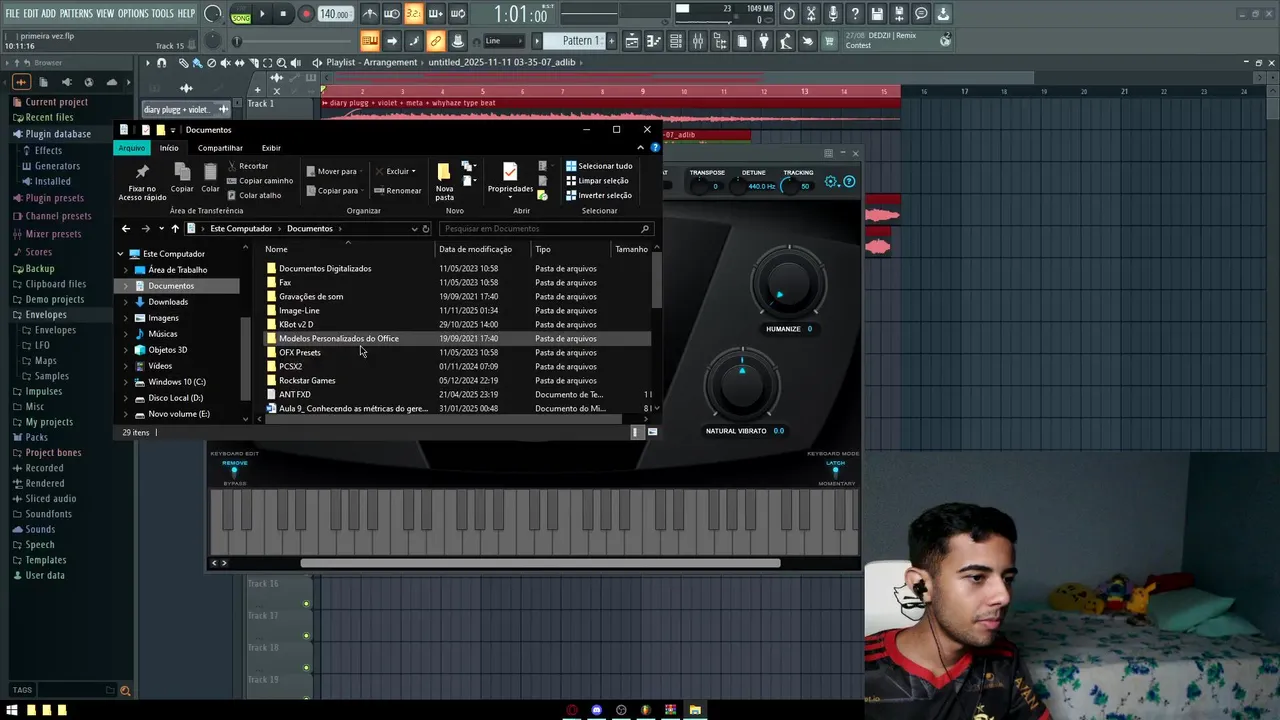Open Mover para dropdown

point(334,171)
